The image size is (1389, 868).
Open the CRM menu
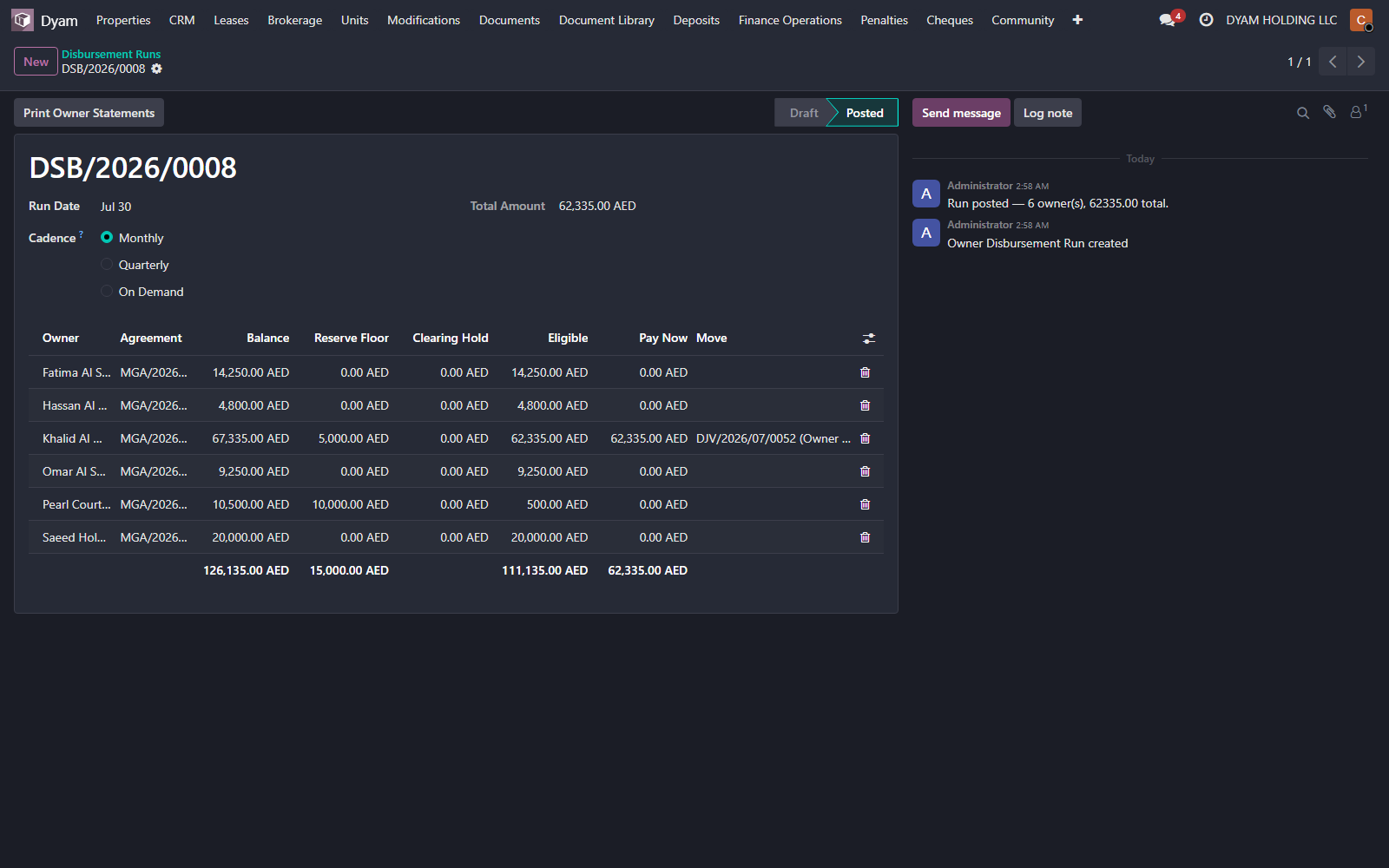[x=181, y=20]
